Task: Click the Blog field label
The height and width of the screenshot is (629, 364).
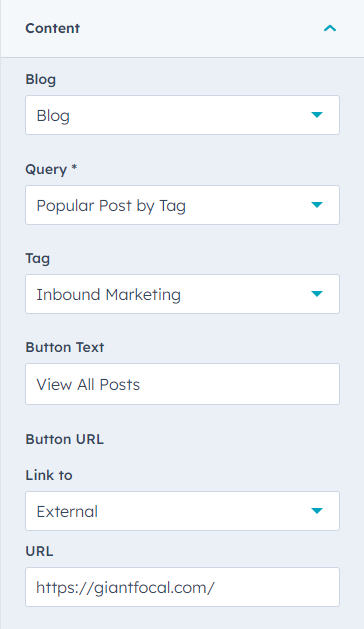Action: [41, 79]
